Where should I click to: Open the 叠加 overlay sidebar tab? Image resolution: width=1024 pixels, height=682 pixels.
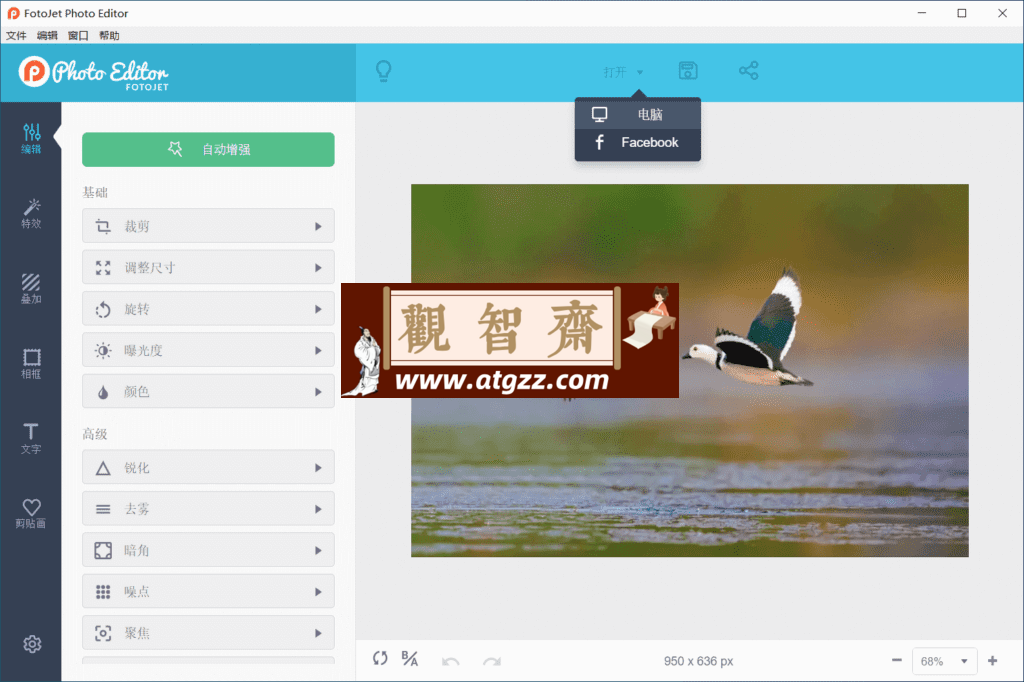(31, 289)
